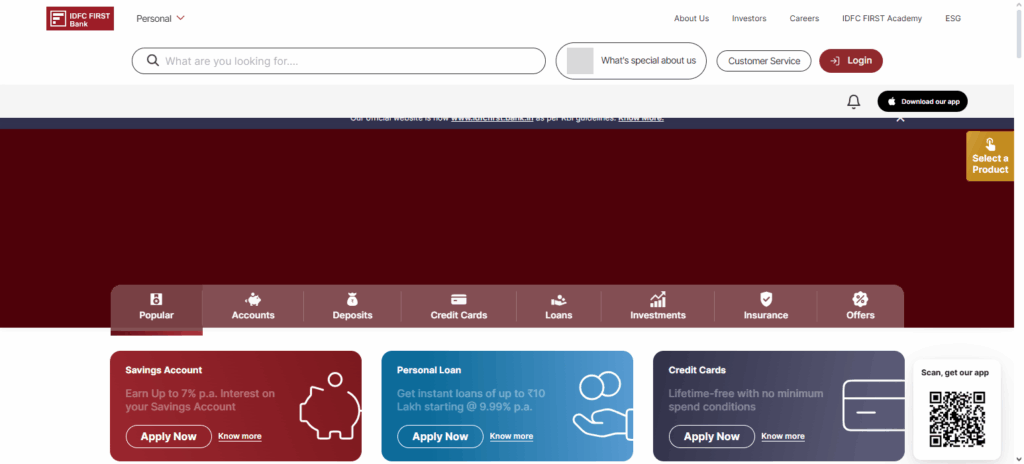
Task: Click the QR code to get app
Action: 957,419
